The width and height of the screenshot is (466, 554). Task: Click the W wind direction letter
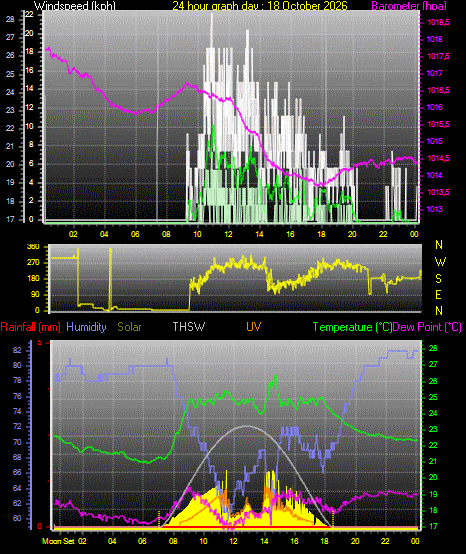pyautogui.click(x=440, y=262)
